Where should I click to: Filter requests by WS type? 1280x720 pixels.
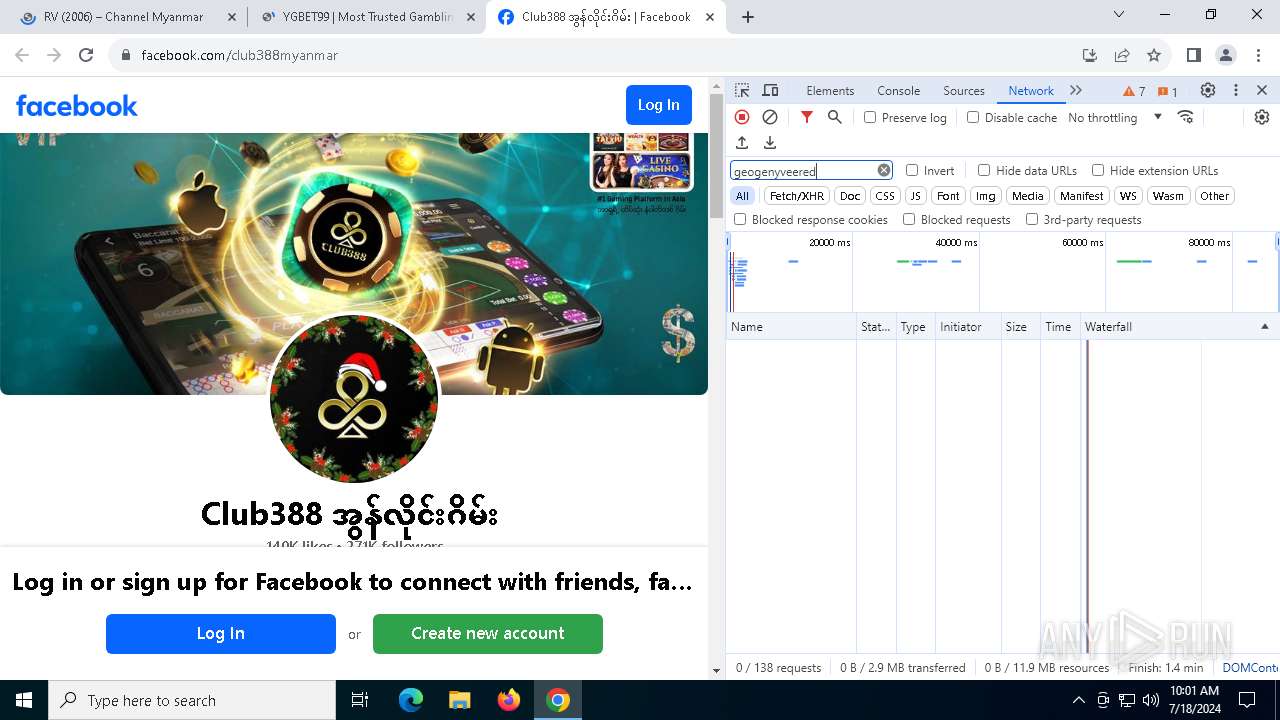tap(1128, 196)
